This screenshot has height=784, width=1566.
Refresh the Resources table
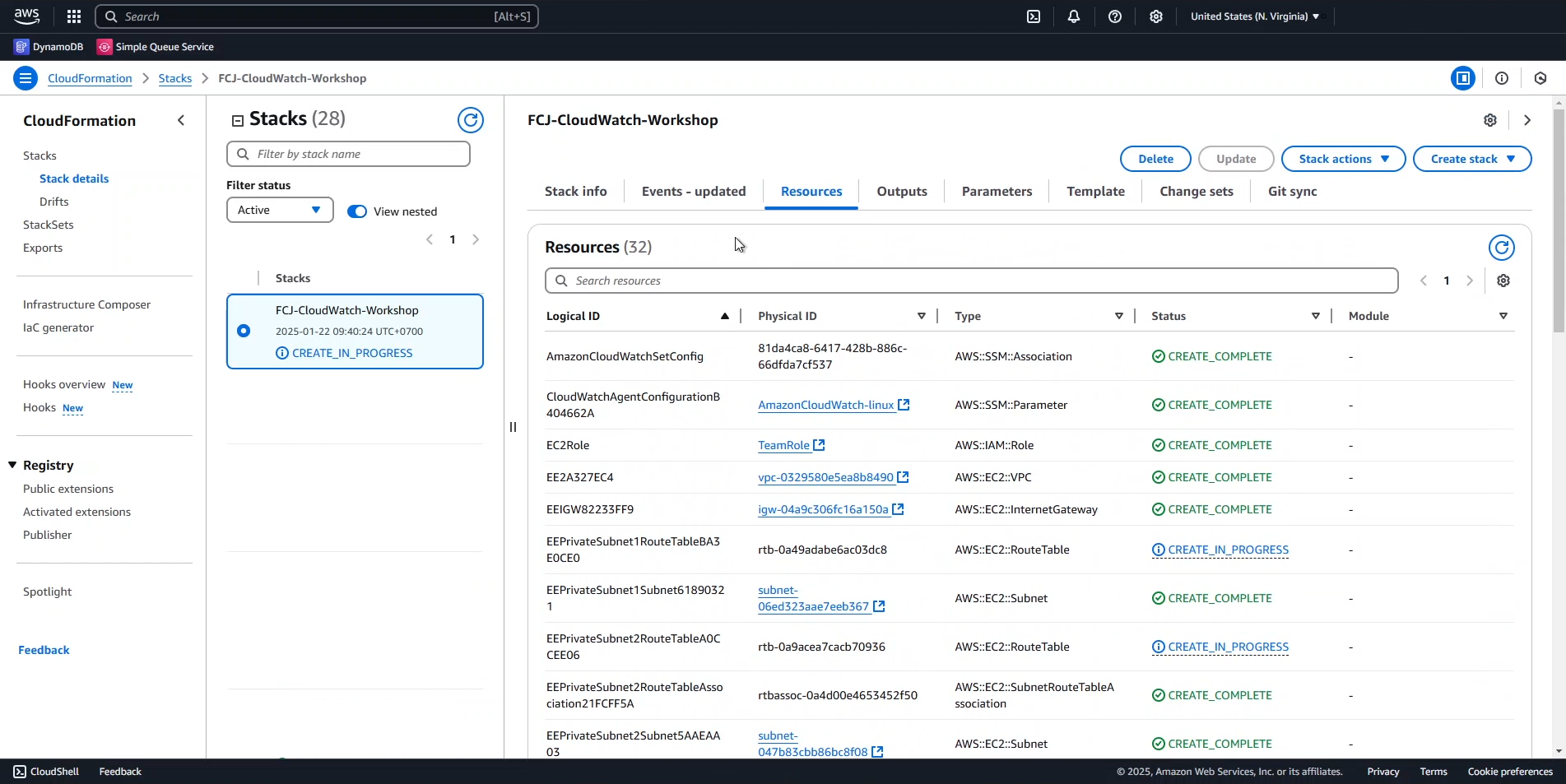(x=1502, y=248)
